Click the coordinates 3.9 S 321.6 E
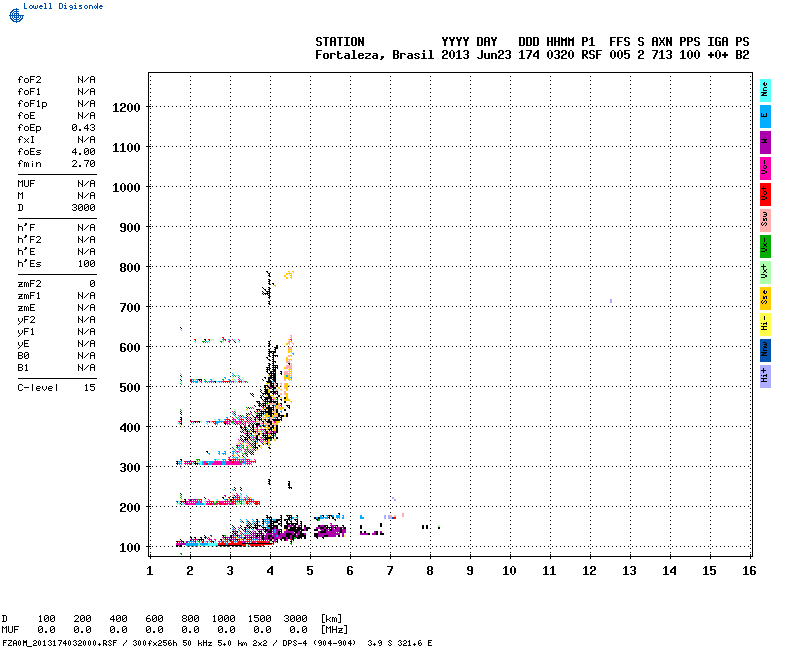The height and width of the screenshot is (650, 800). point(400,643)
